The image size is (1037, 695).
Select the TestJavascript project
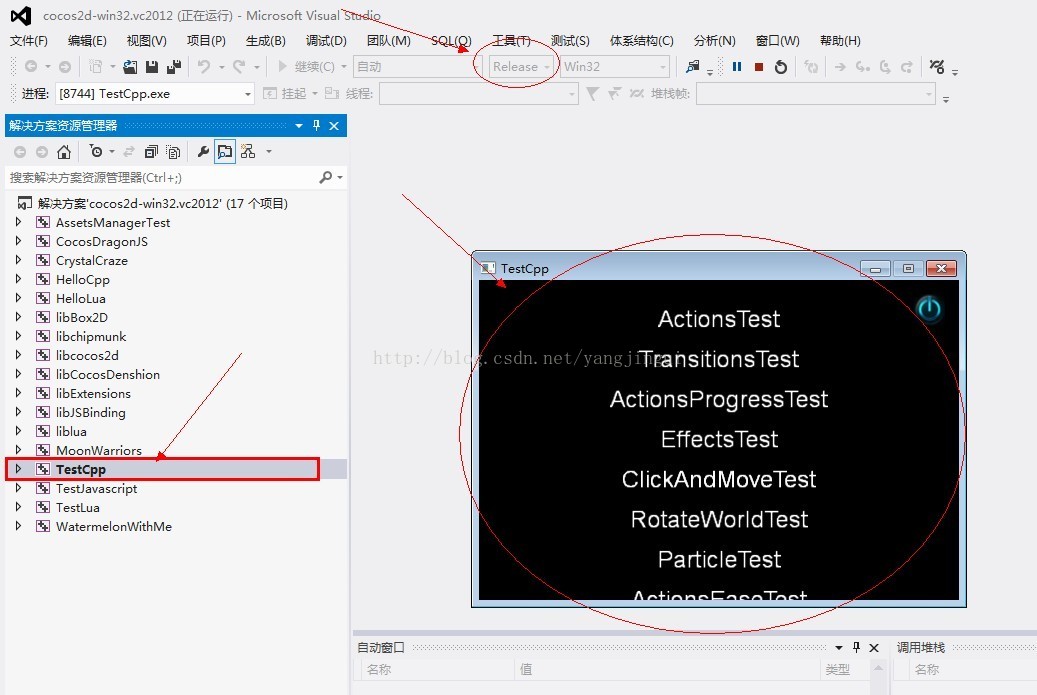pyautogui.click(x=97, y=489)
